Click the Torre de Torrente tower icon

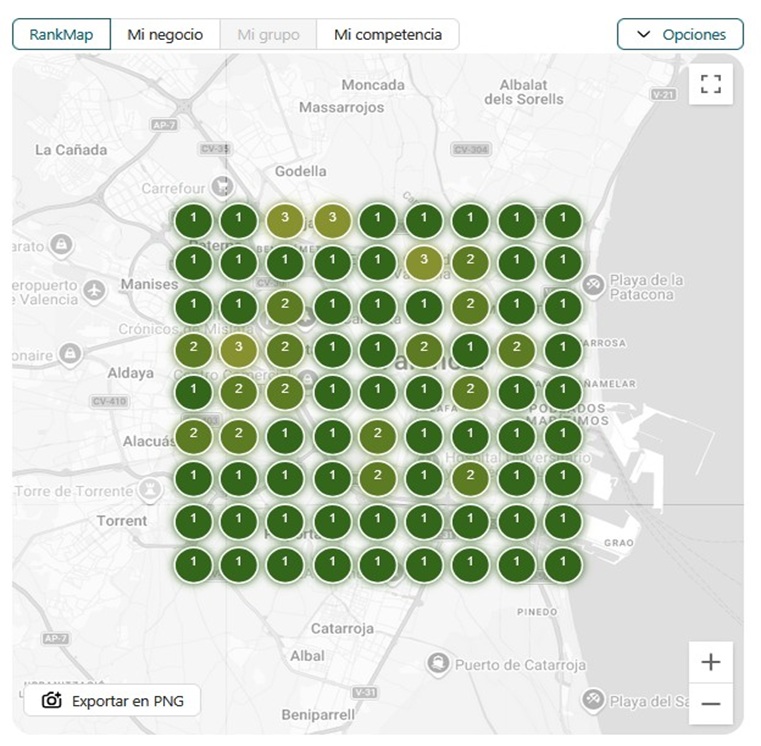(x=149, y=490)
